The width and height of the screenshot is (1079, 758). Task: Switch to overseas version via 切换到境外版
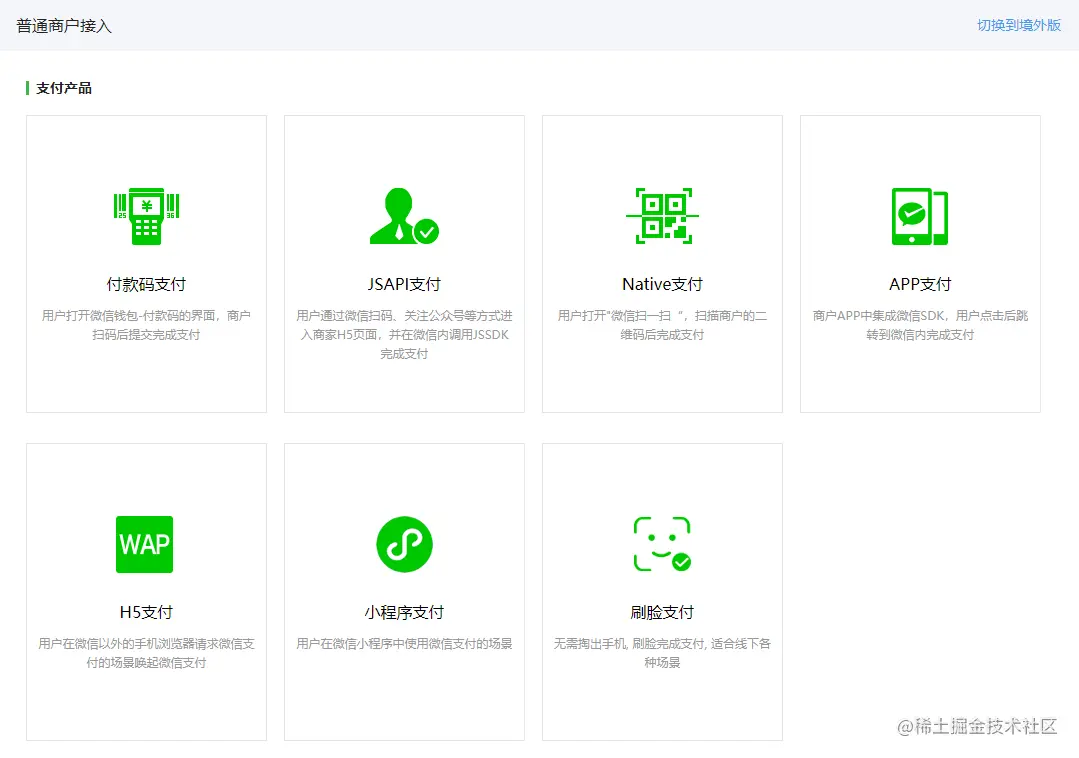[x=1019, y=25]
